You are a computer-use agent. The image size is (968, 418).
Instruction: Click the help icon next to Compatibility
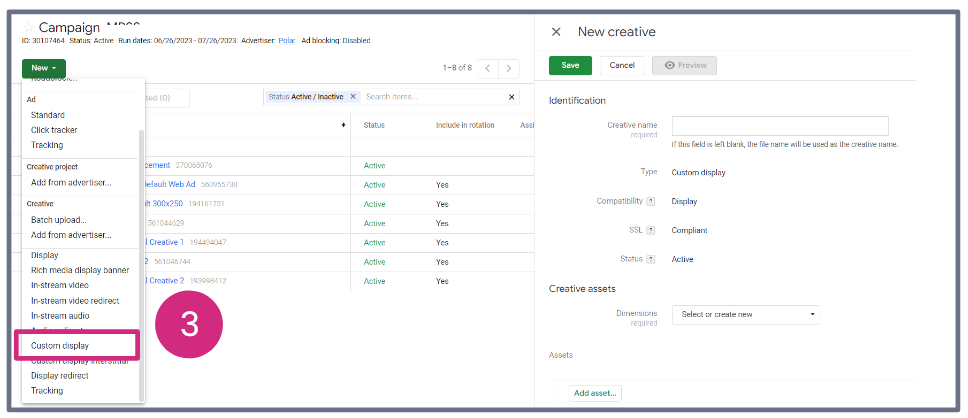coord(651,201)
